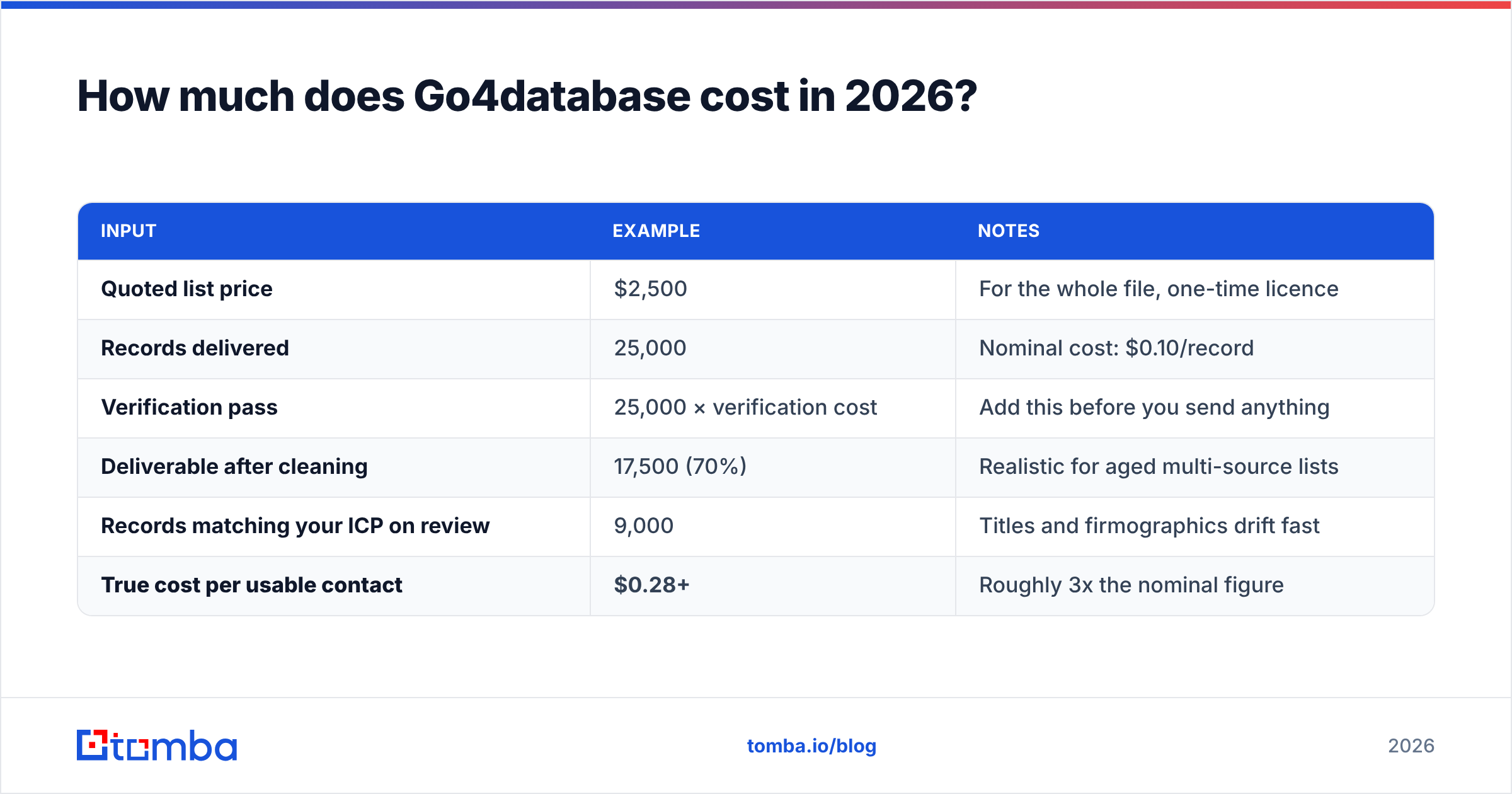This screenshot has width=1512, height=794.
Task: Click the Tomba logo
Action: pyautogui.click(x=157, y=745)
